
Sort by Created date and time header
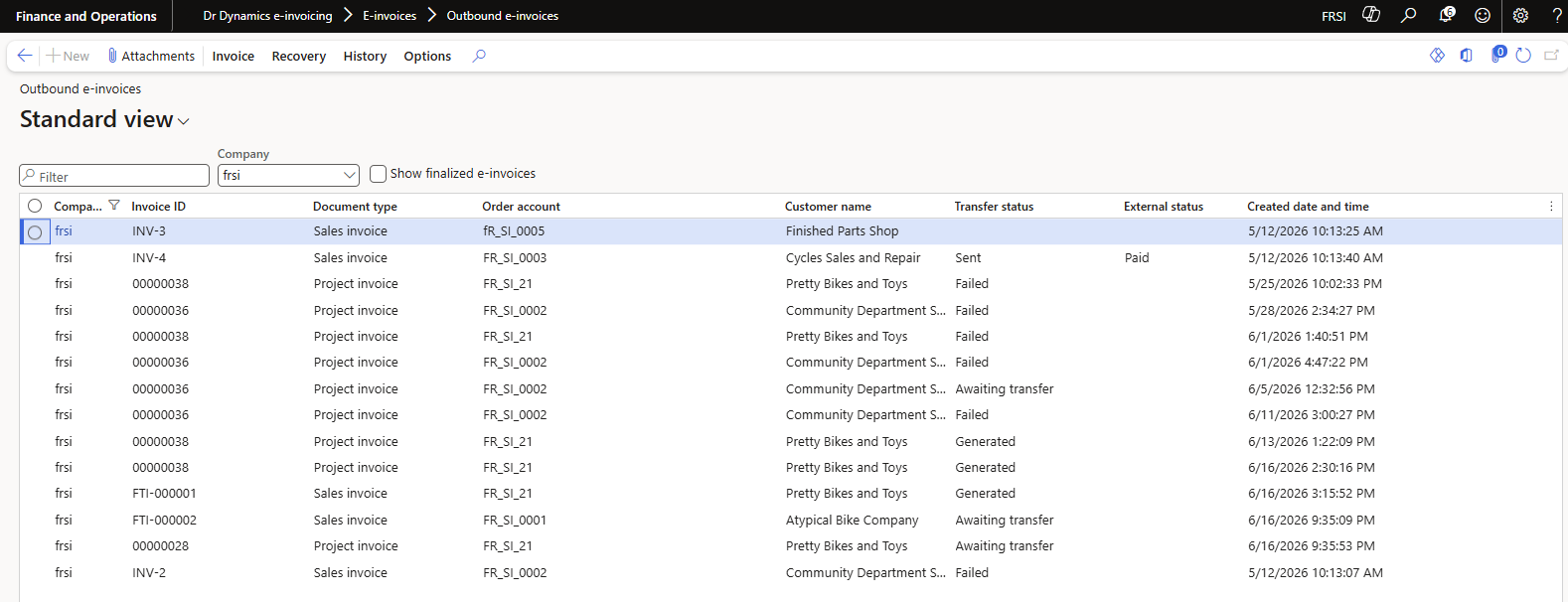click(1308, 207)
